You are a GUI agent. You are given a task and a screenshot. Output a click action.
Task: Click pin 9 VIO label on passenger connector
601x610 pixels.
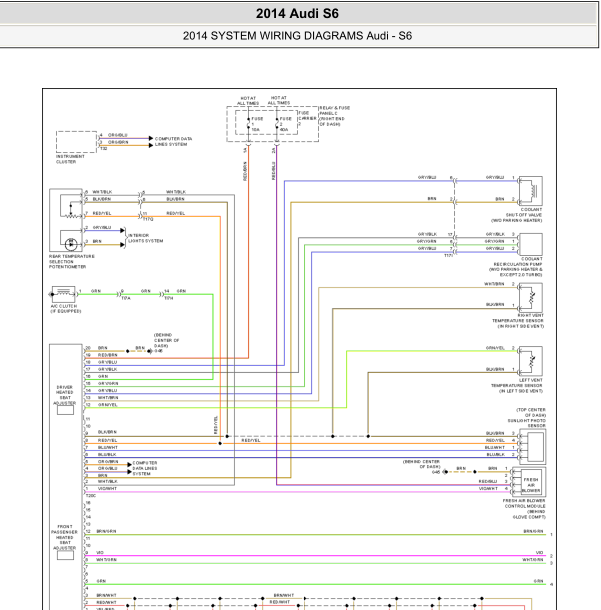point(100,552)
